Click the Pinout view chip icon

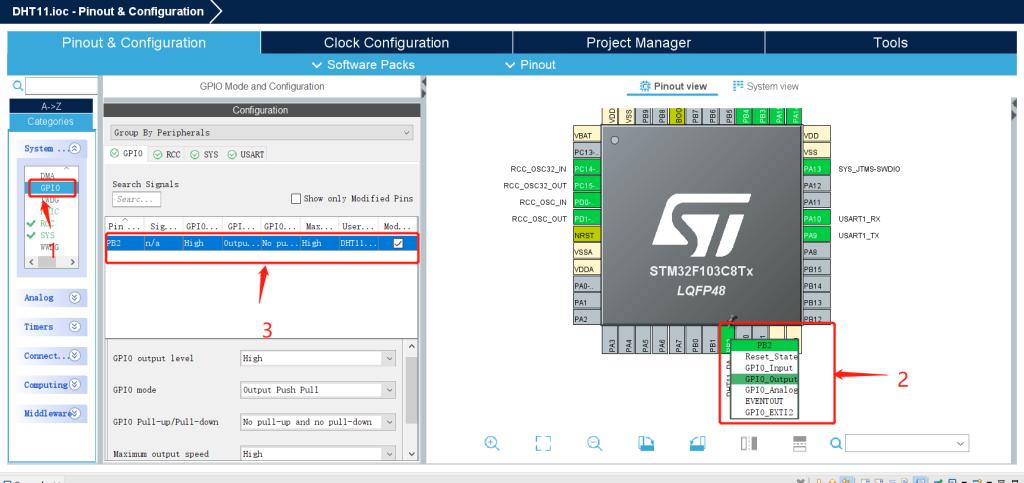[645, 86]
